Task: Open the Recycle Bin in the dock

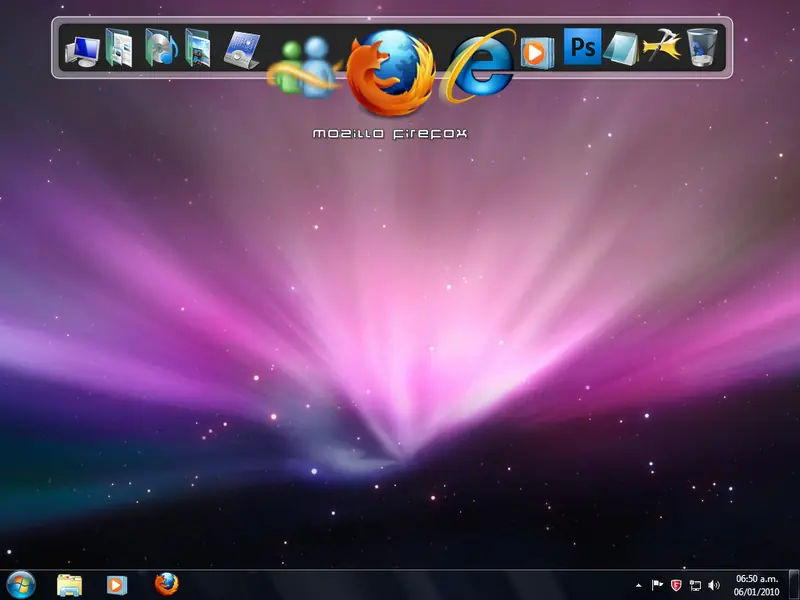Action: coord(702,47)
